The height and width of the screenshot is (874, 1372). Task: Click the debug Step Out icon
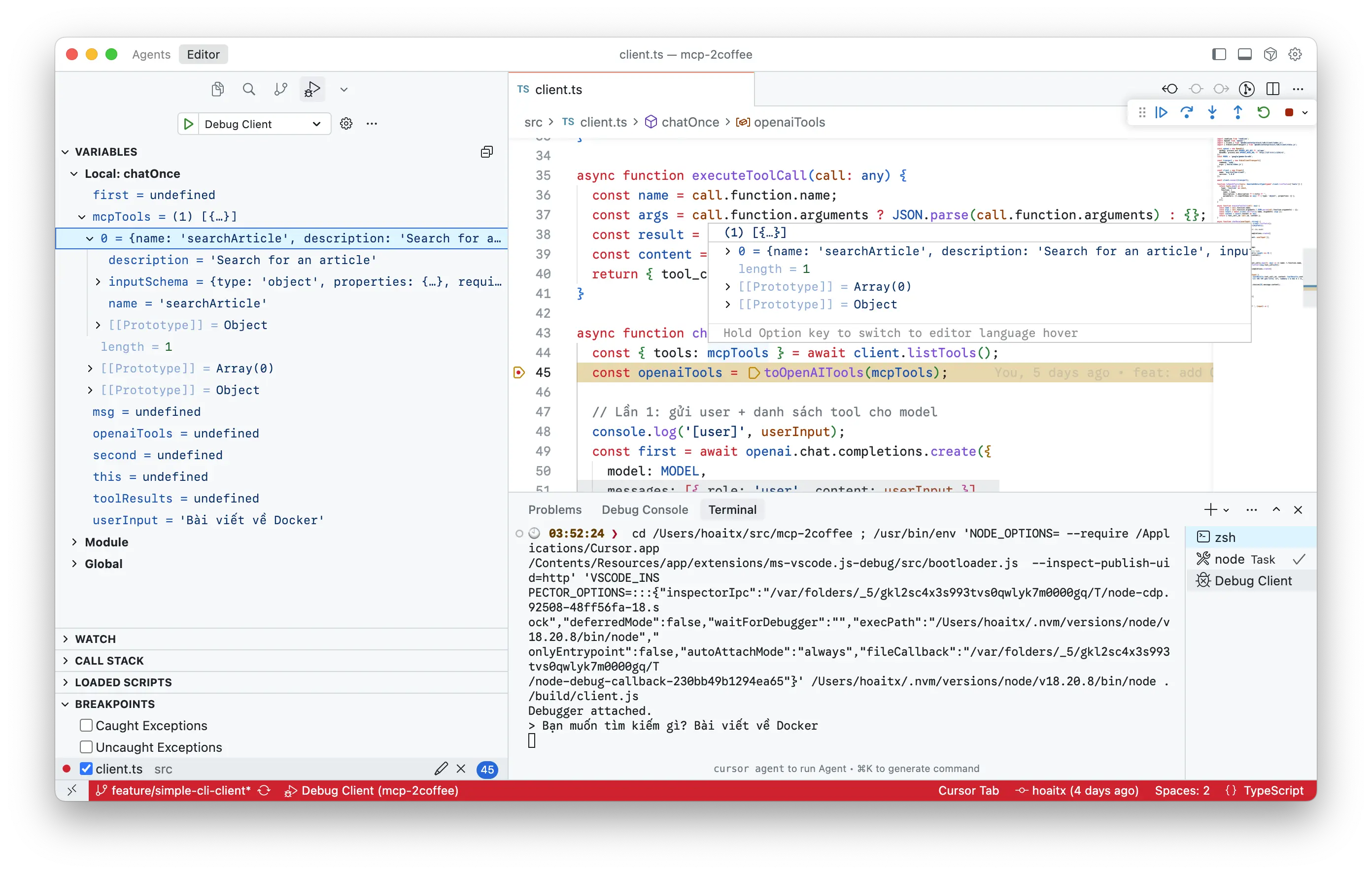tap(1237, 112)
